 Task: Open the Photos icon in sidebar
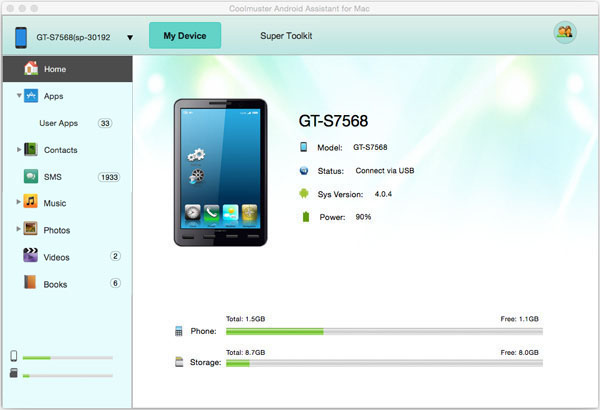(31, 229)
